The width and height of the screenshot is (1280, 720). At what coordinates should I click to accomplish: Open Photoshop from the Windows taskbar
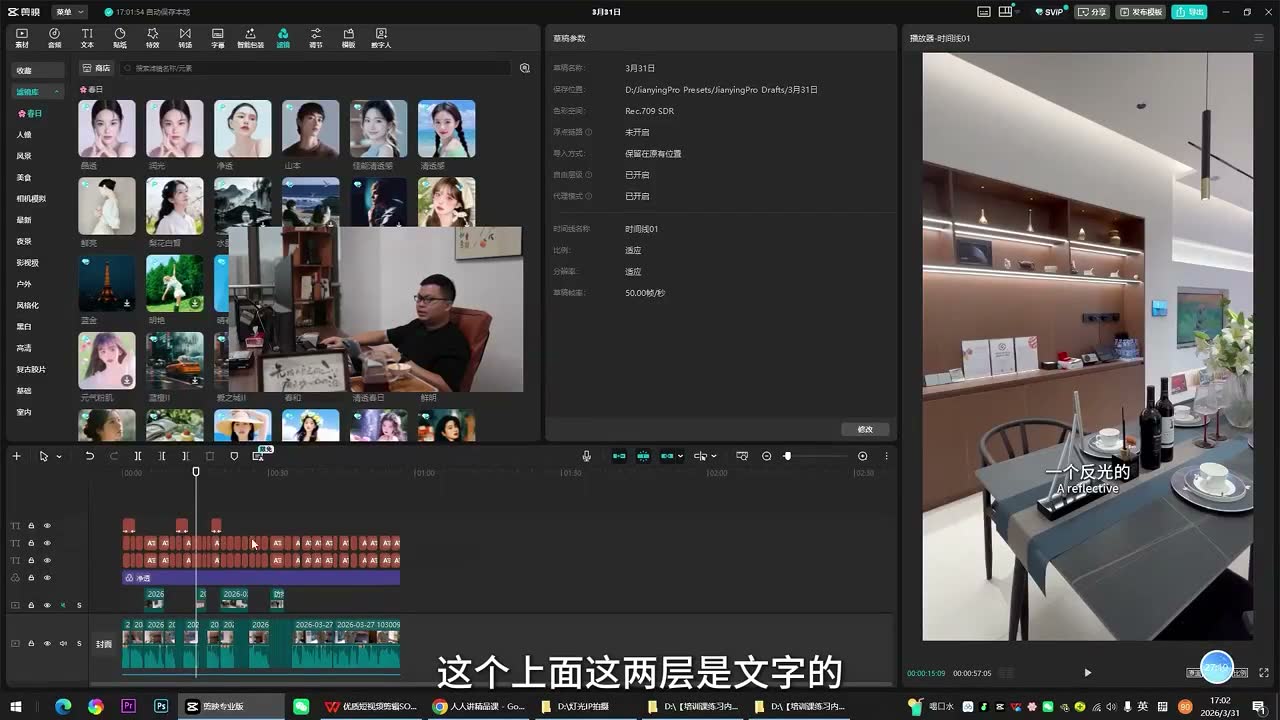161,706
